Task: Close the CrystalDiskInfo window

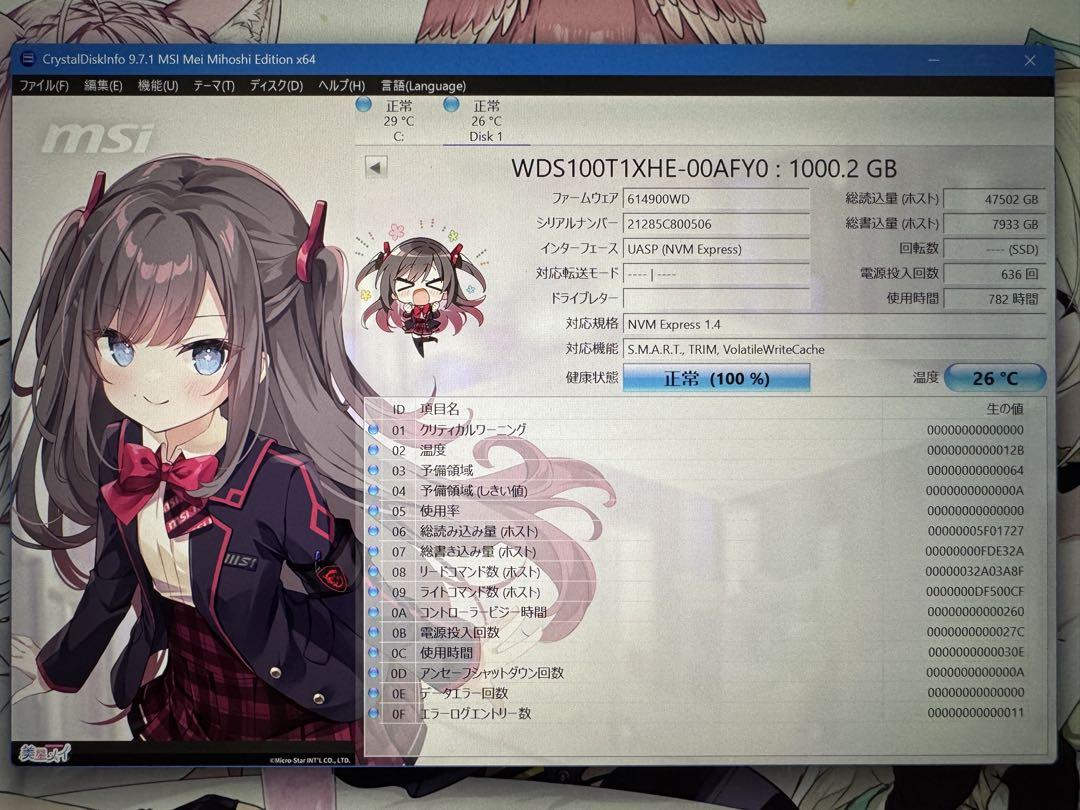Action: tap(1030, 61)
